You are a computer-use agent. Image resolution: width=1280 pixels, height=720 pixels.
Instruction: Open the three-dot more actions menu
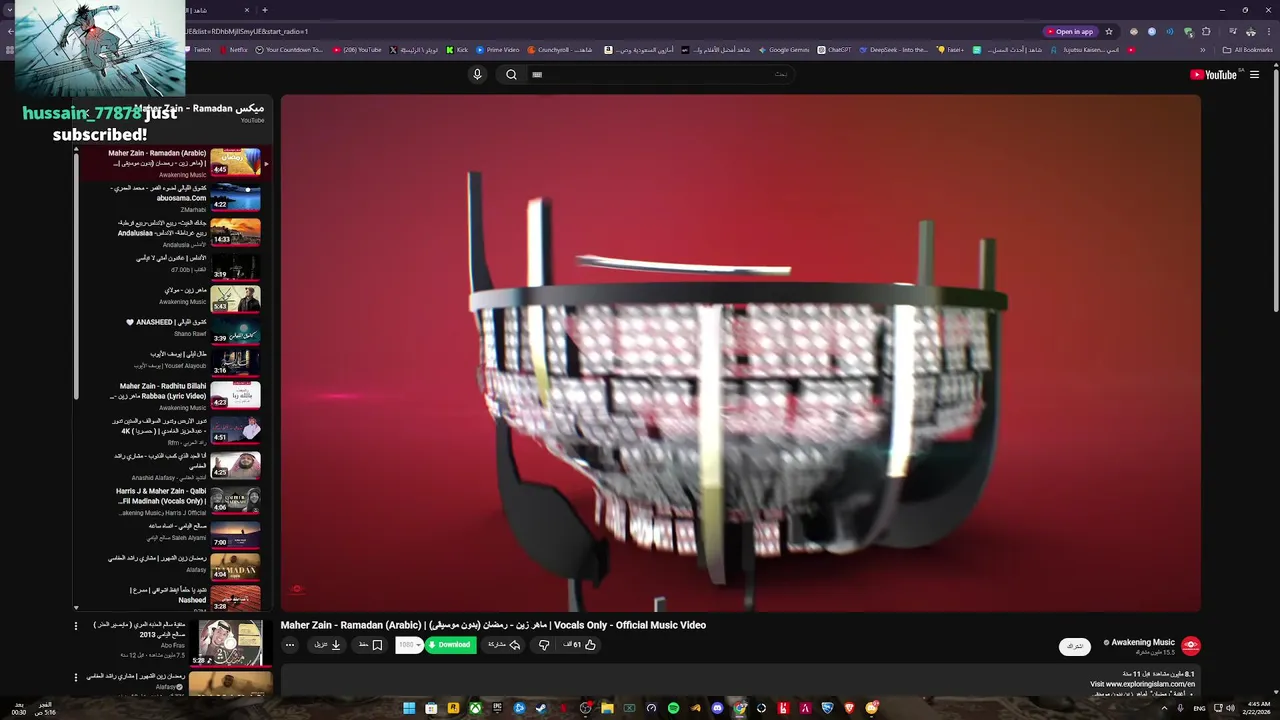pyautogui.click(x=290, y=645)
